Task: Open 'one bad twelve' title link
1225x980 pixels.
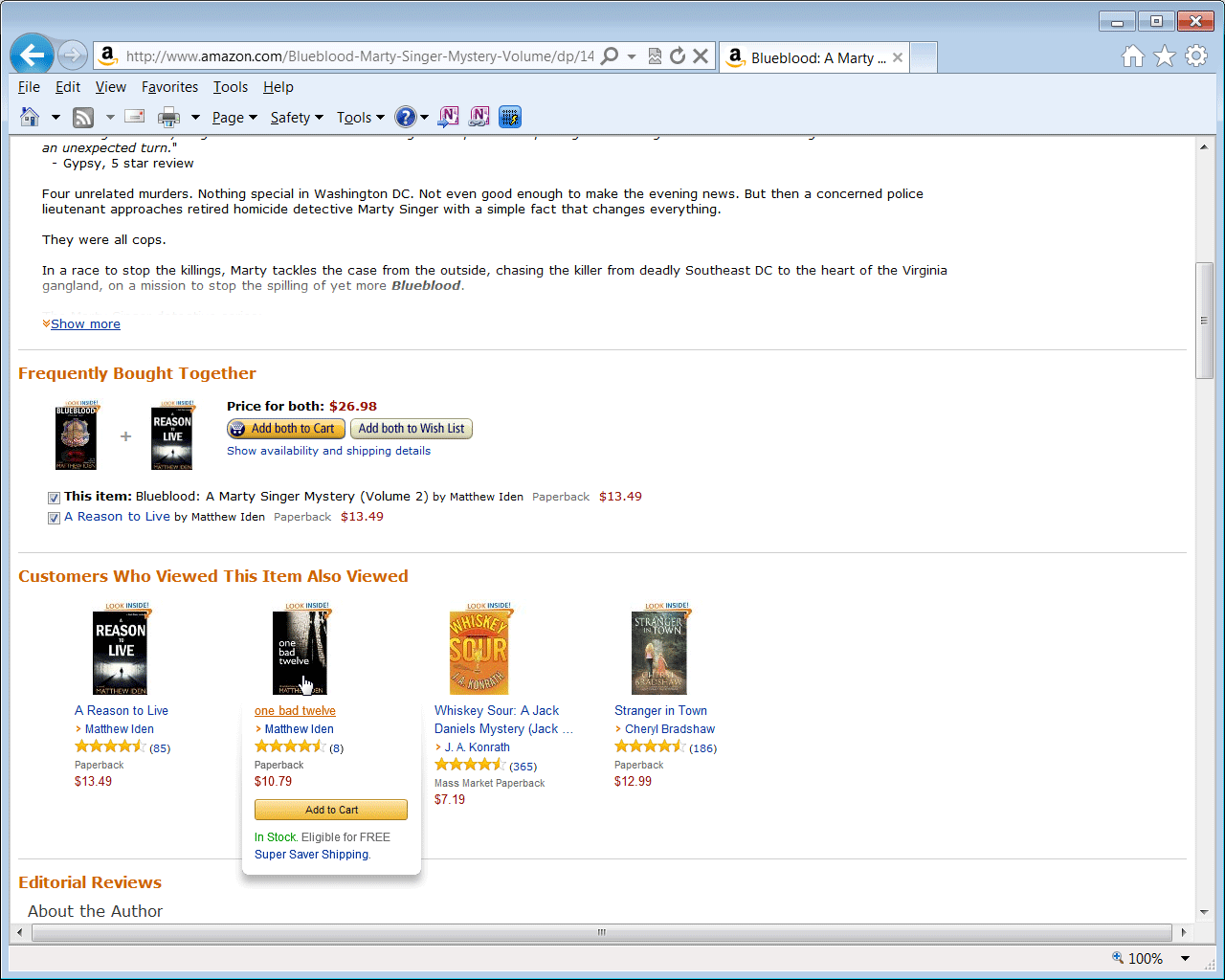Action: coord(295,710)
